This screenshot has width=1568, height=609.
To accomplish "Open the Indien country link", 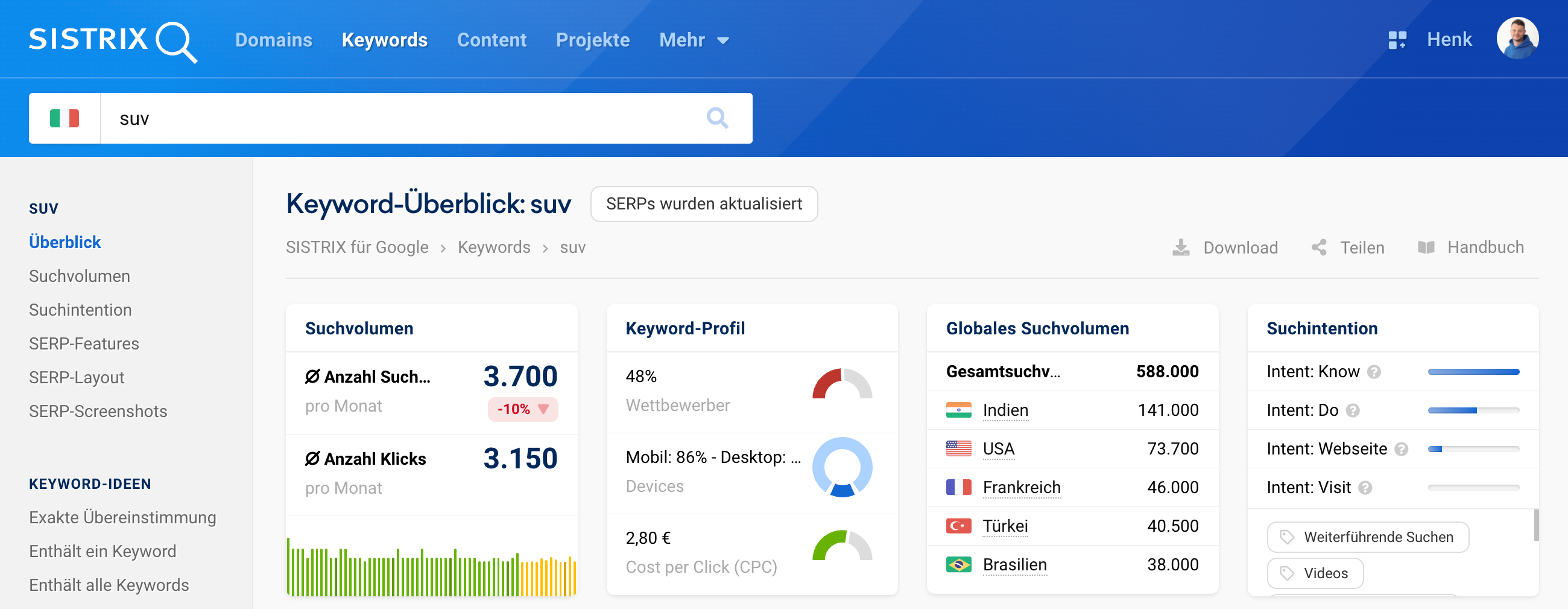I will click(1005, 410).
